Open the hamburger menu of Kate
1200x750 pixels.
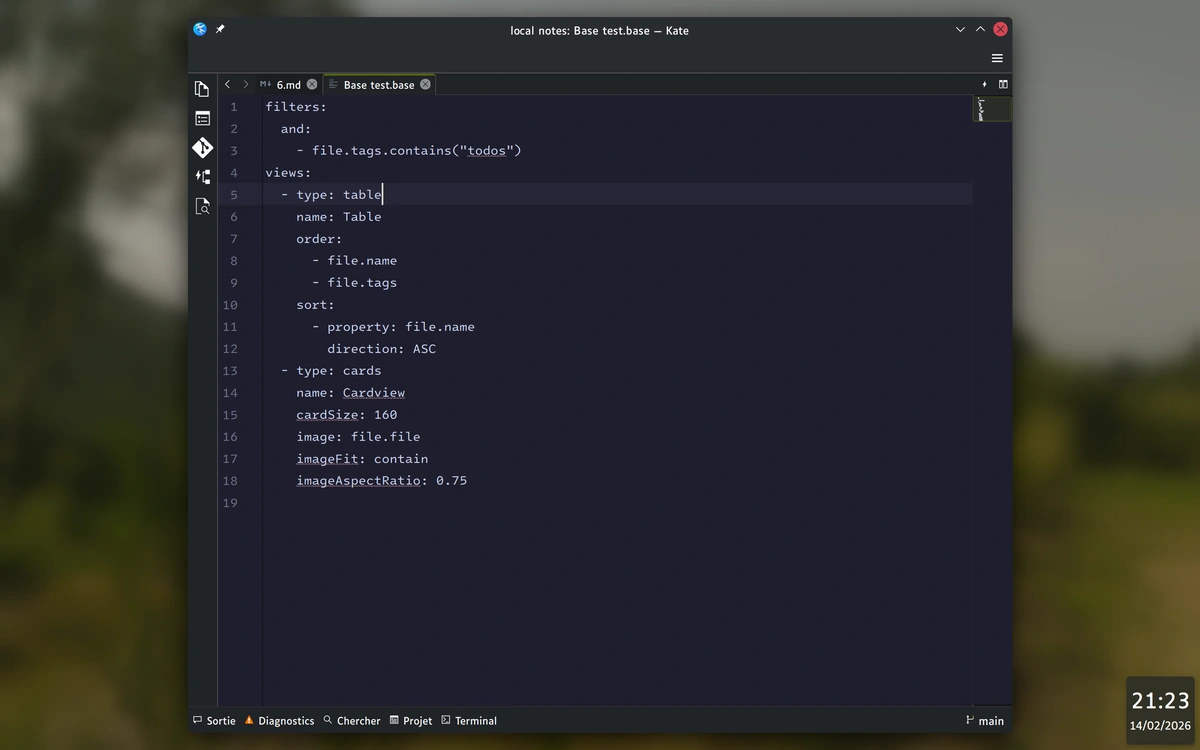point(996,58)
